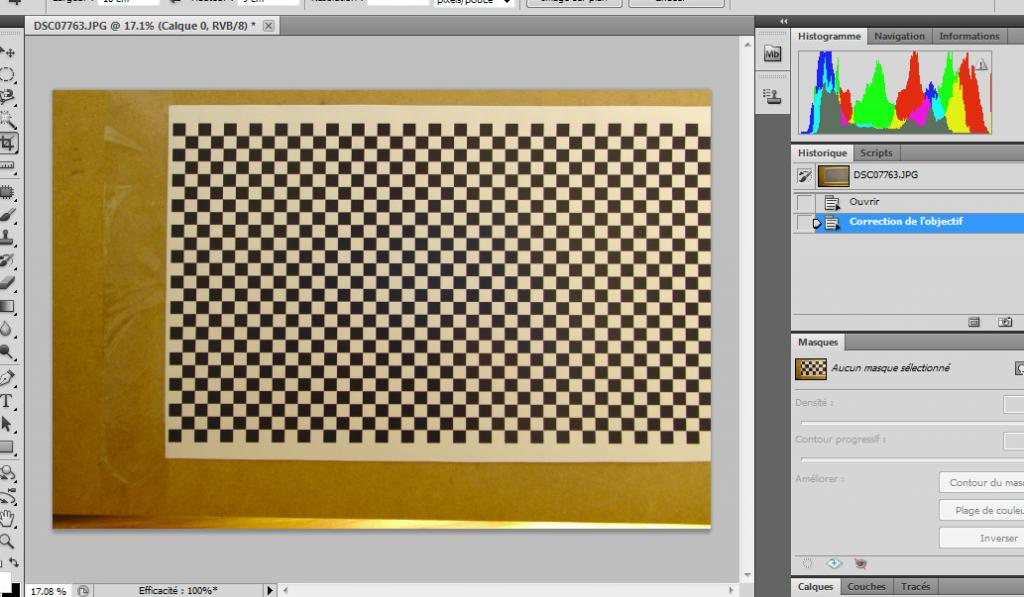Select the Ruler measurement tool
This screenshot has height=597, width=1024.
coord(7,166)
